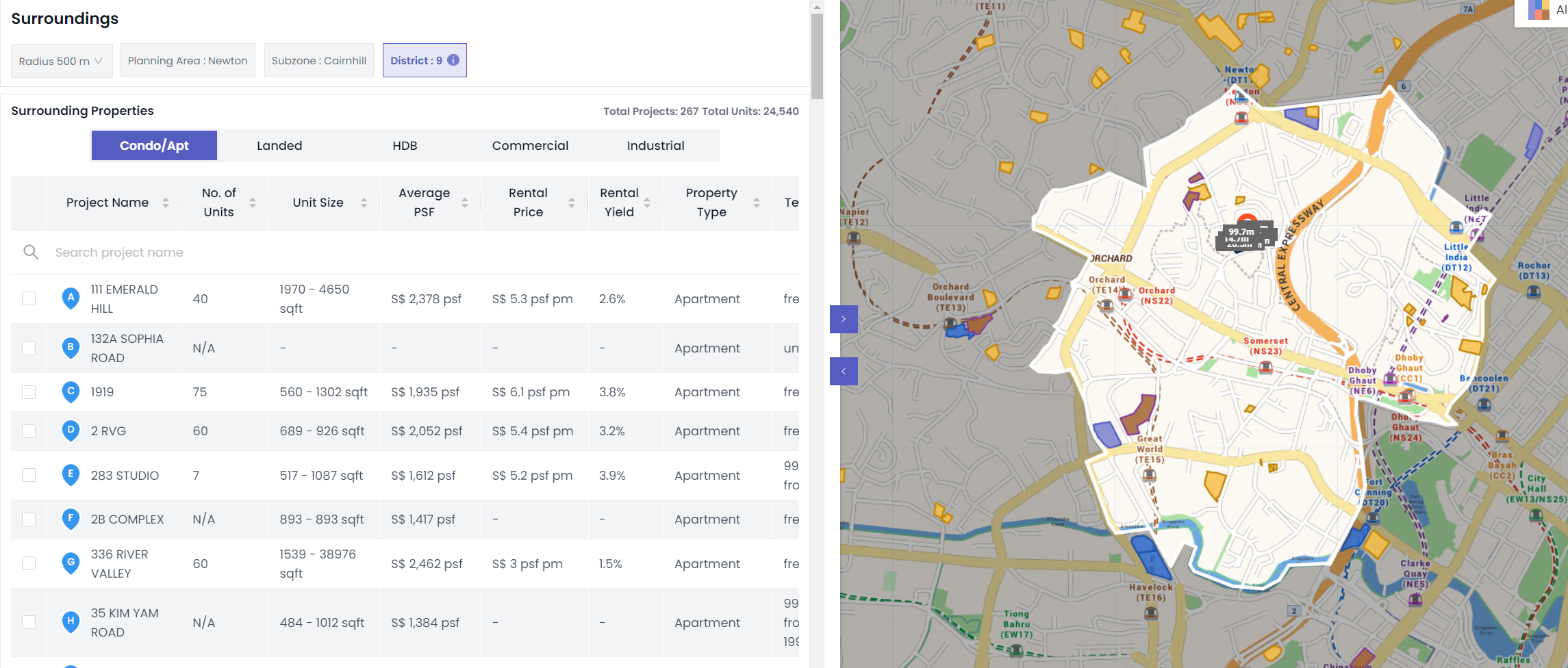Tick checkbox for 35 Kim Yam Road
Viewport: 1568px width, 668px height.
[x=29, y=622]
